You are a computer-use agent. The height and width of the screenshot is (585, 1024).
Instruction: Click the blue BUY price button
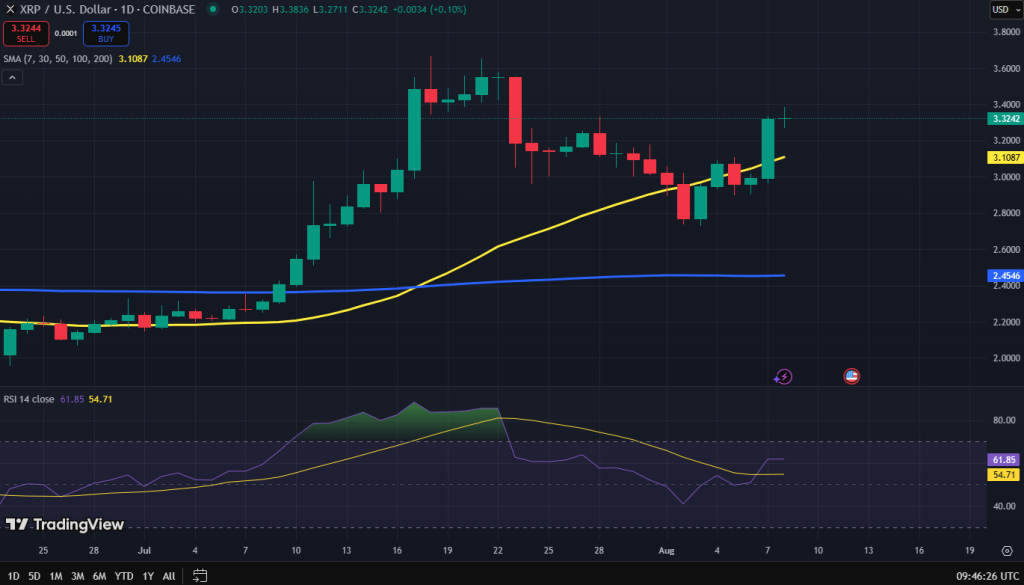coord(106,33)
